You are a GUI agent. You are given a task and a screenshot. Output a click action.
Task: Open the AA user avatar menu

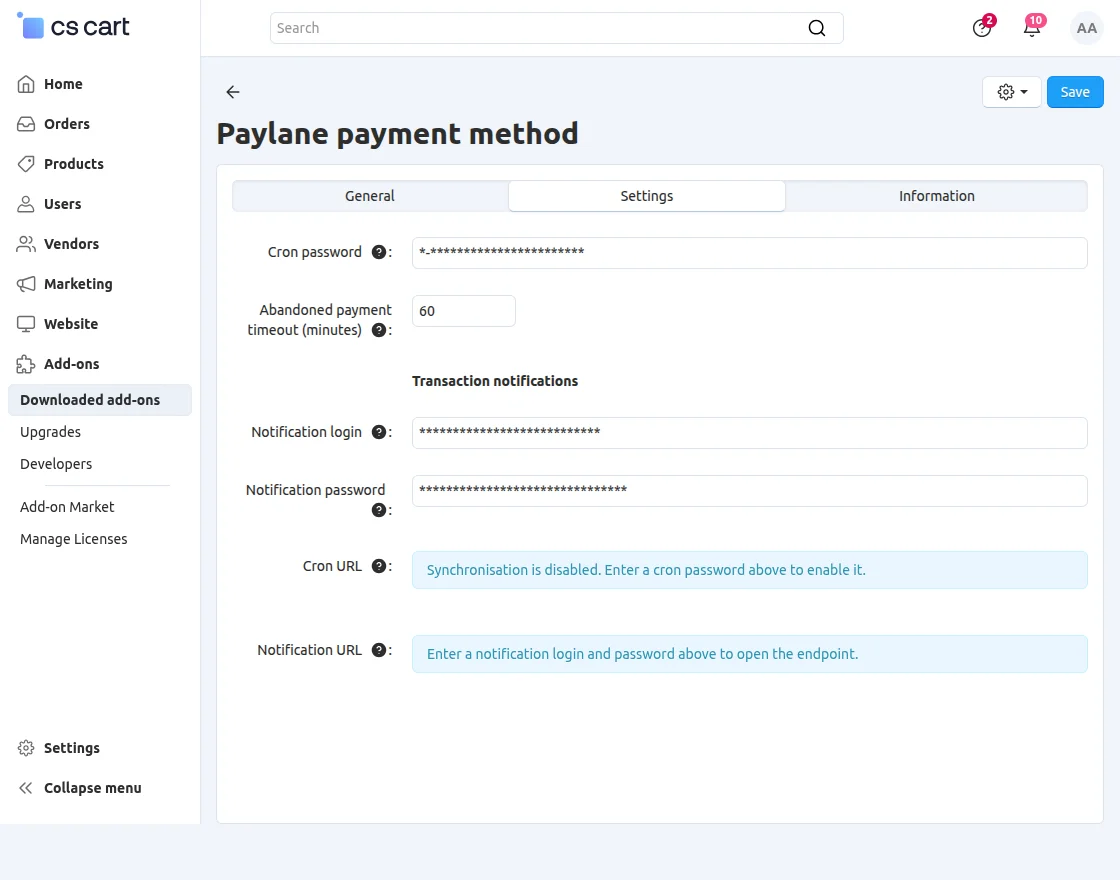[x=1086, y=28]
